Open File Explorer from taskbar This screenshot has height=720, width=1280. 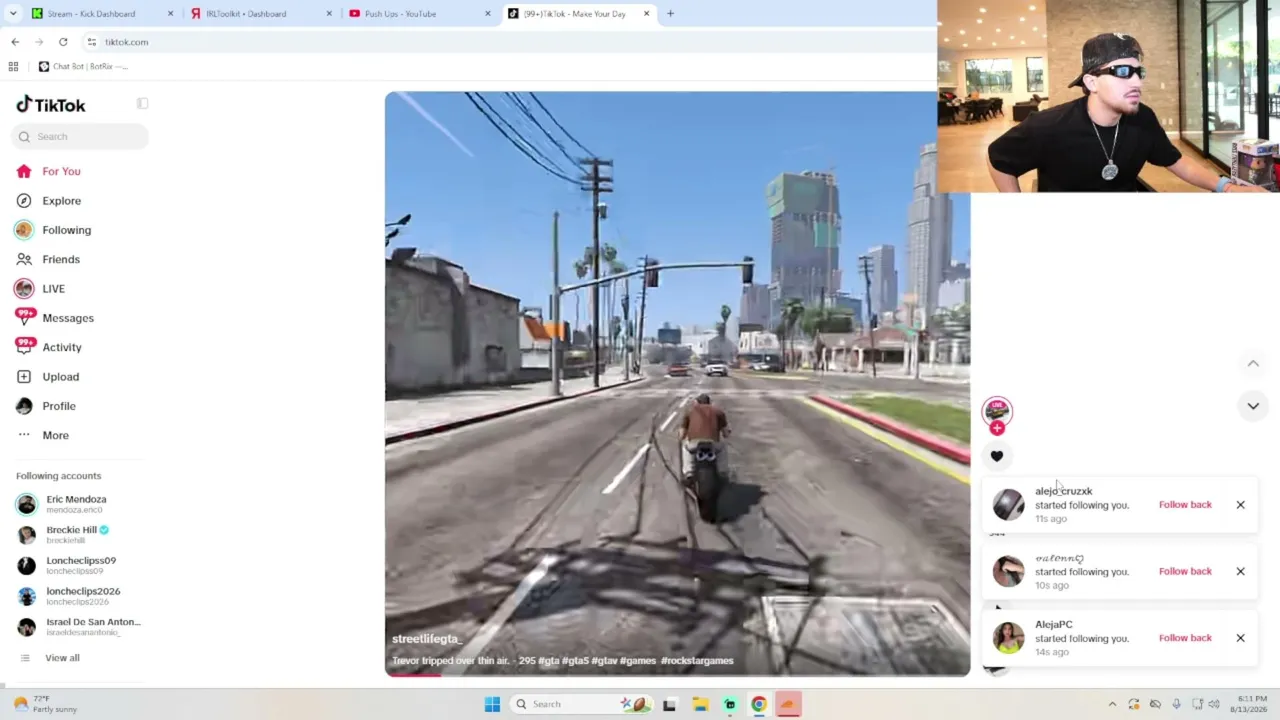(699, 704)
